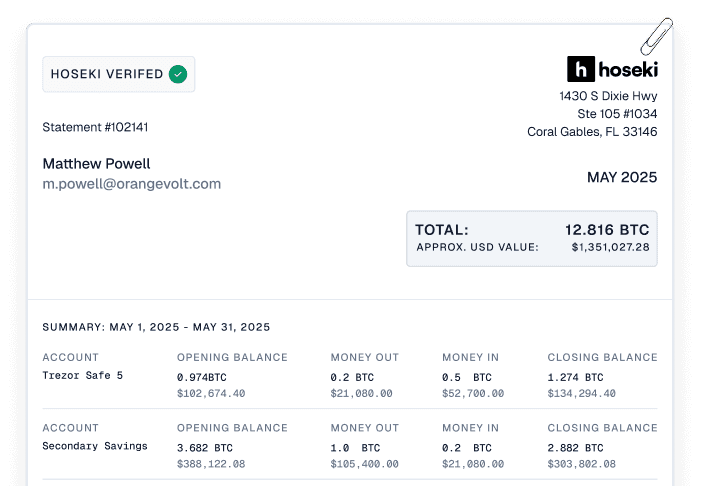Click the Hoseki Verified badge
This screenshot has height=486, width=703.
pos(118,74)
